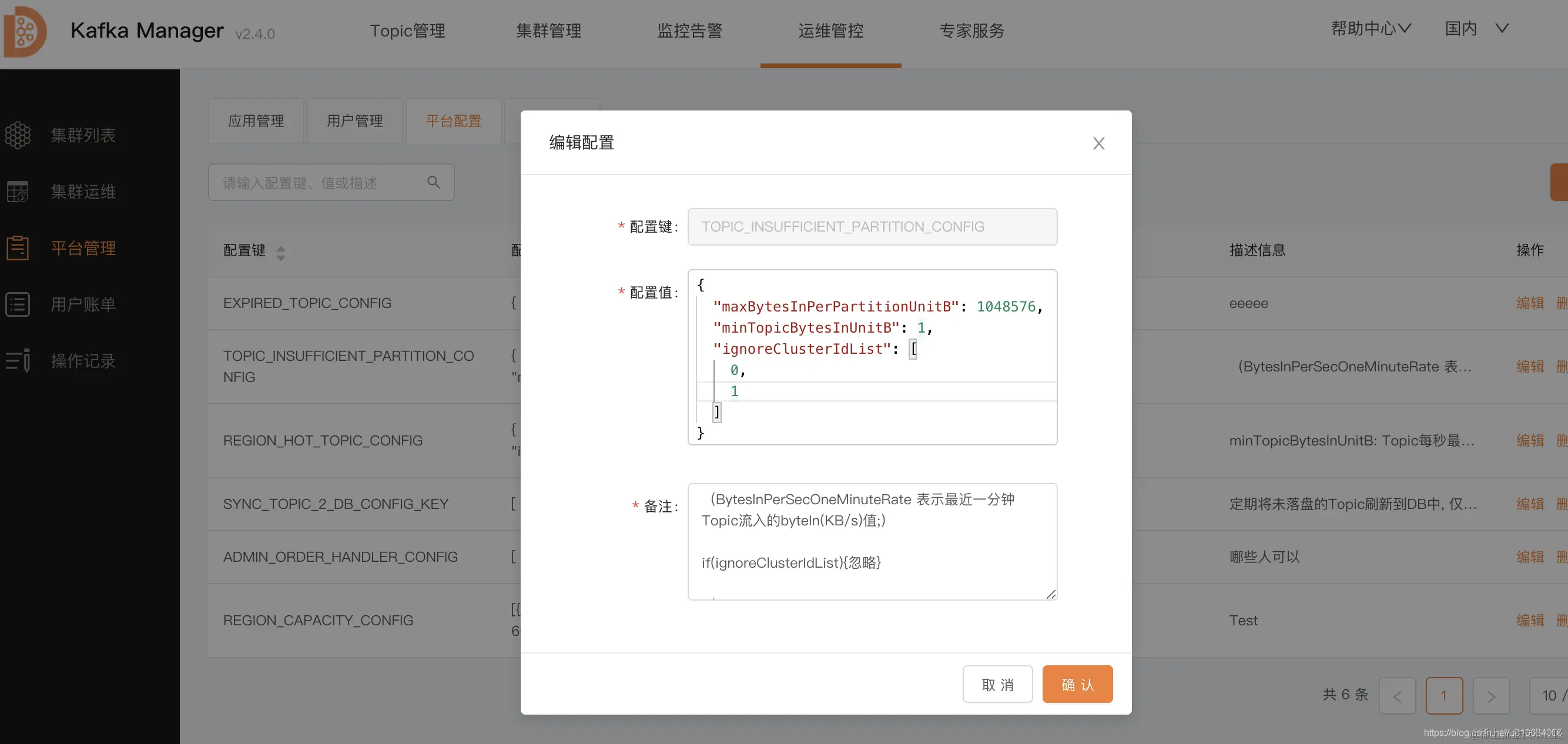Image resolution: width=1568 pixels, height=744 pixels.
Task: Open 操作记录 sidebar icon
Action: 18,360
